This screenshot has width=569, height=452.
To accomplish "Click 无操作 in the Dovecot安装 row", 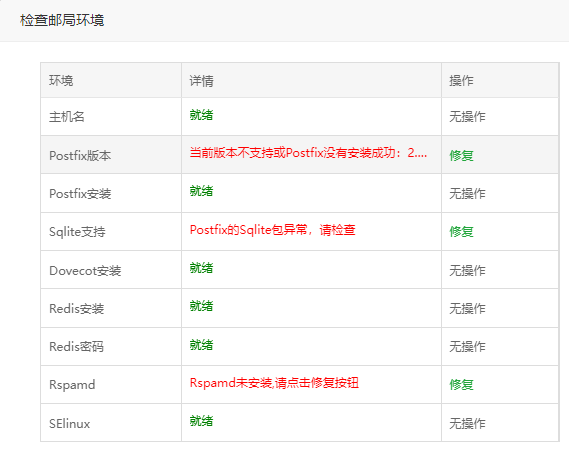I will click(x=467, y=270).
